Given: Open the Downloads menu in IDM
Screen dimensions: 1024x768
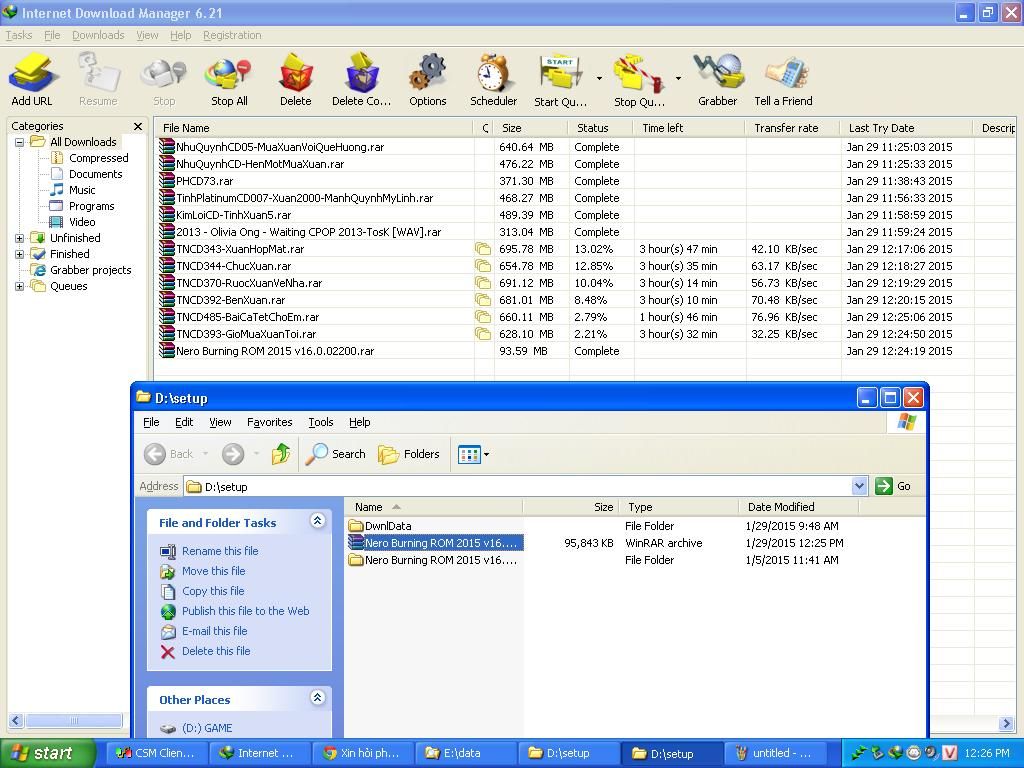Looking at the screenshot, I should tap(98, 35).
